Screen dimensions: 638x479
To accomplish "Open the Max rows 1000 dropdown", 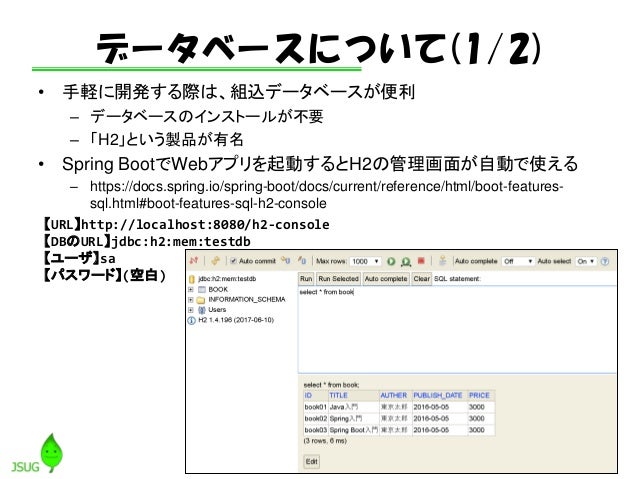I will tap(365, 261).
